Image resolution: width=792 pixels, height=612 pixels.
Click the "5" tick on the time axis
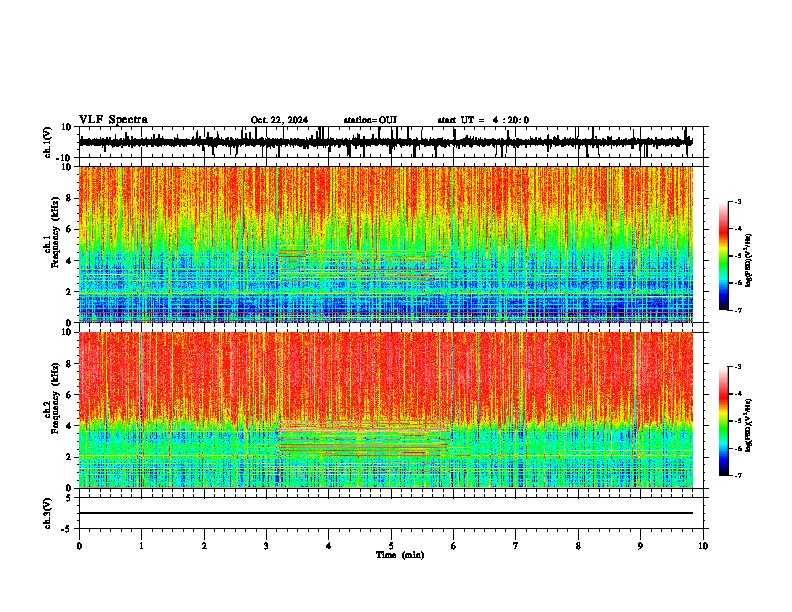(391, 546)
